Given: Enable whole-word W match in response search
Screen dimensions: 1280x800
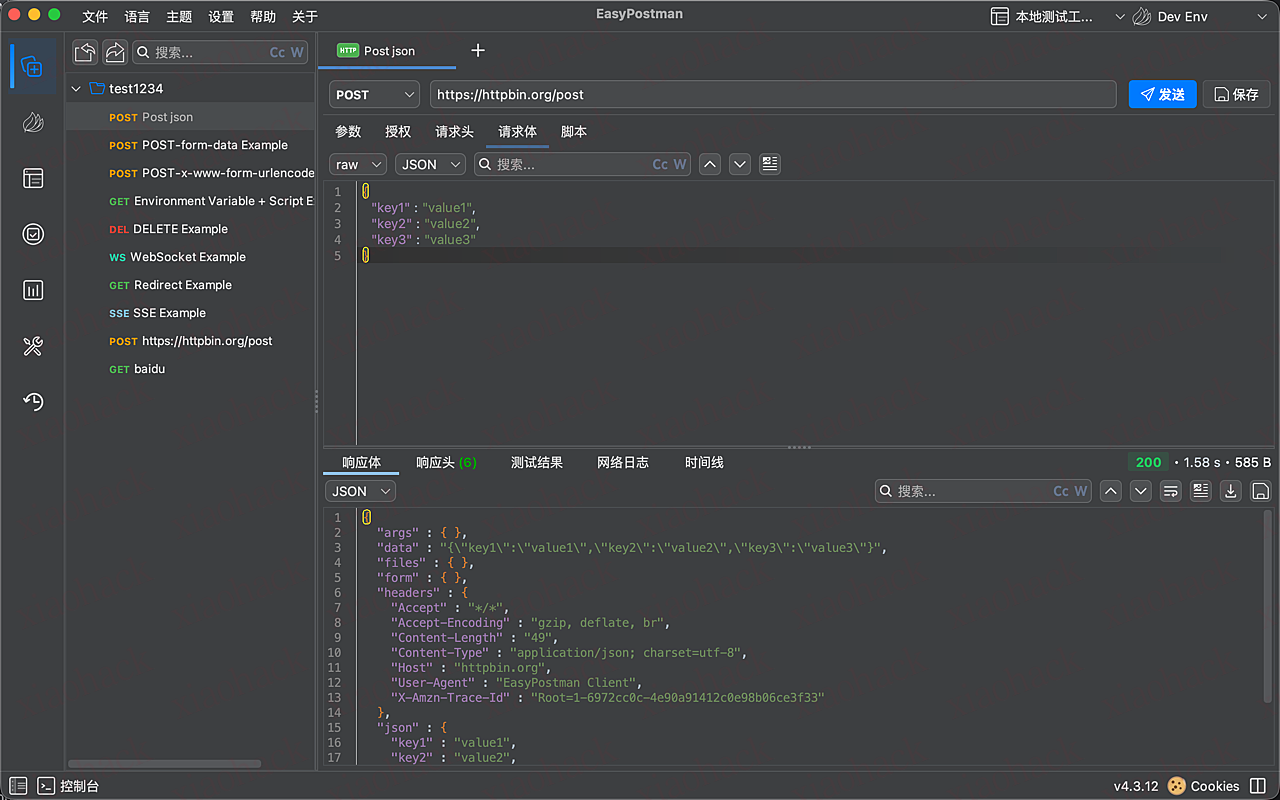Looking at the screenshot, I should (1080, 491).
